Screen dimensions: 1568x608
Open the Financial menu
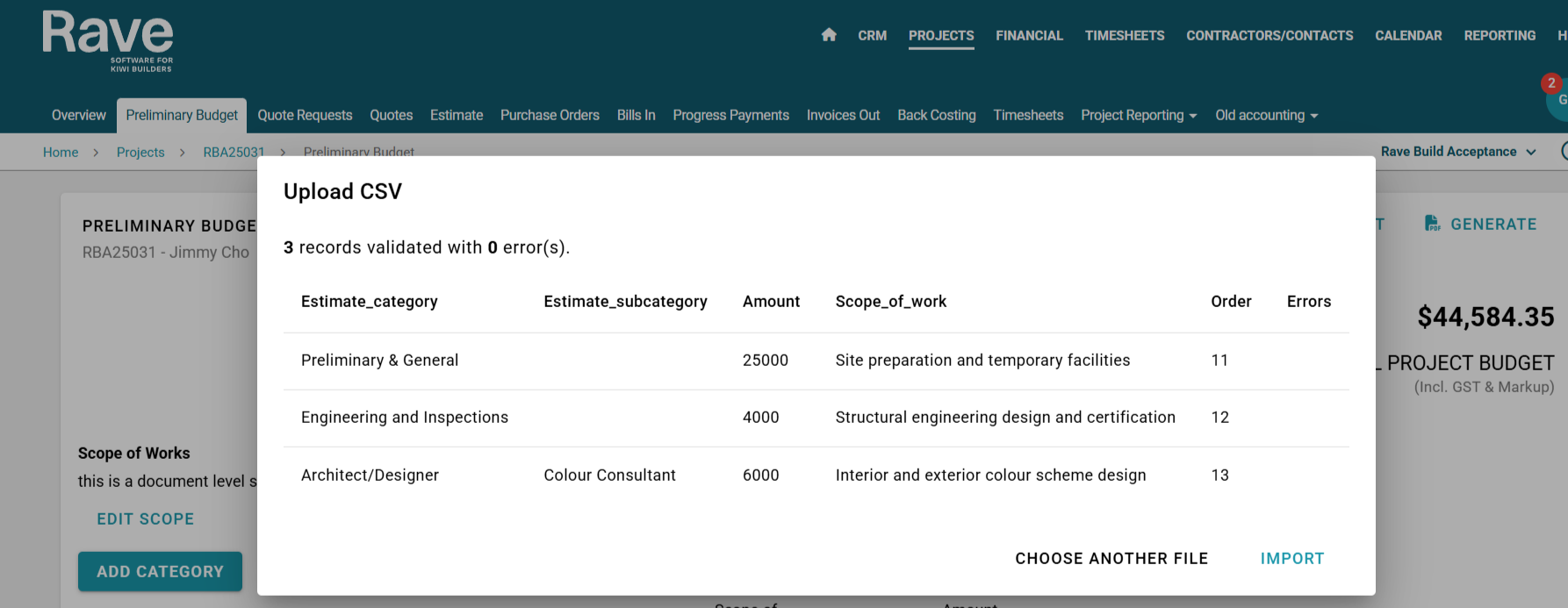pos(1029,36)
